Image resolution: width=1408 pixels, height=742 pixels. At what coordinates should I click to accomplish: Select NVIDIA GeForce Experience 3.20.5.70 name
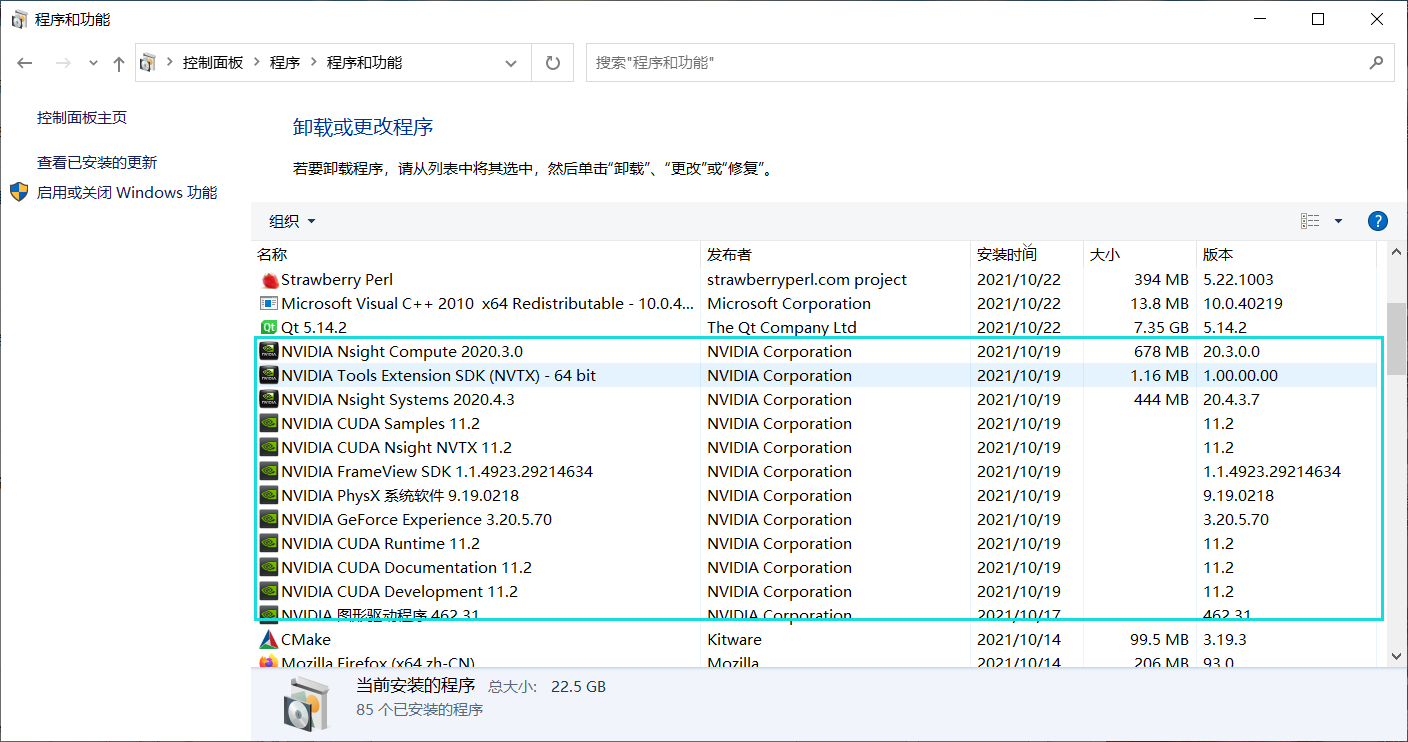416,520
